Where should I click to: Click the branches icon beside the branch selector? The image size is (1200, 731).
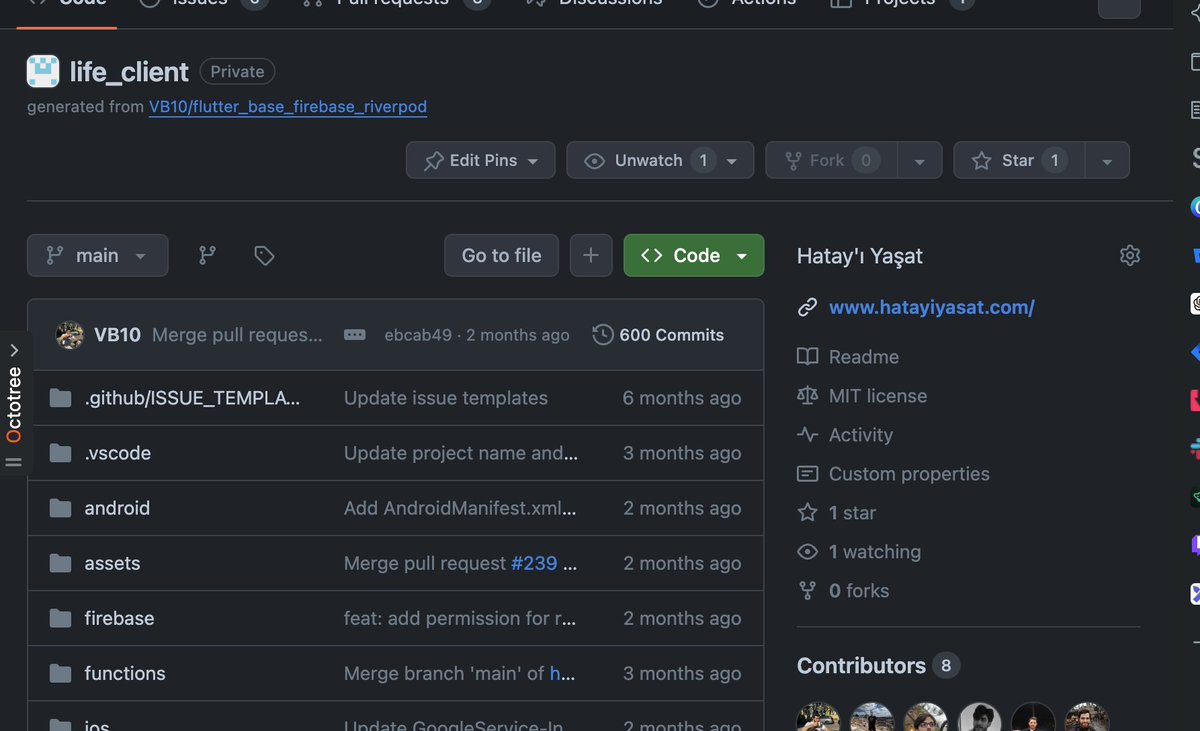[x=207, y=255]
